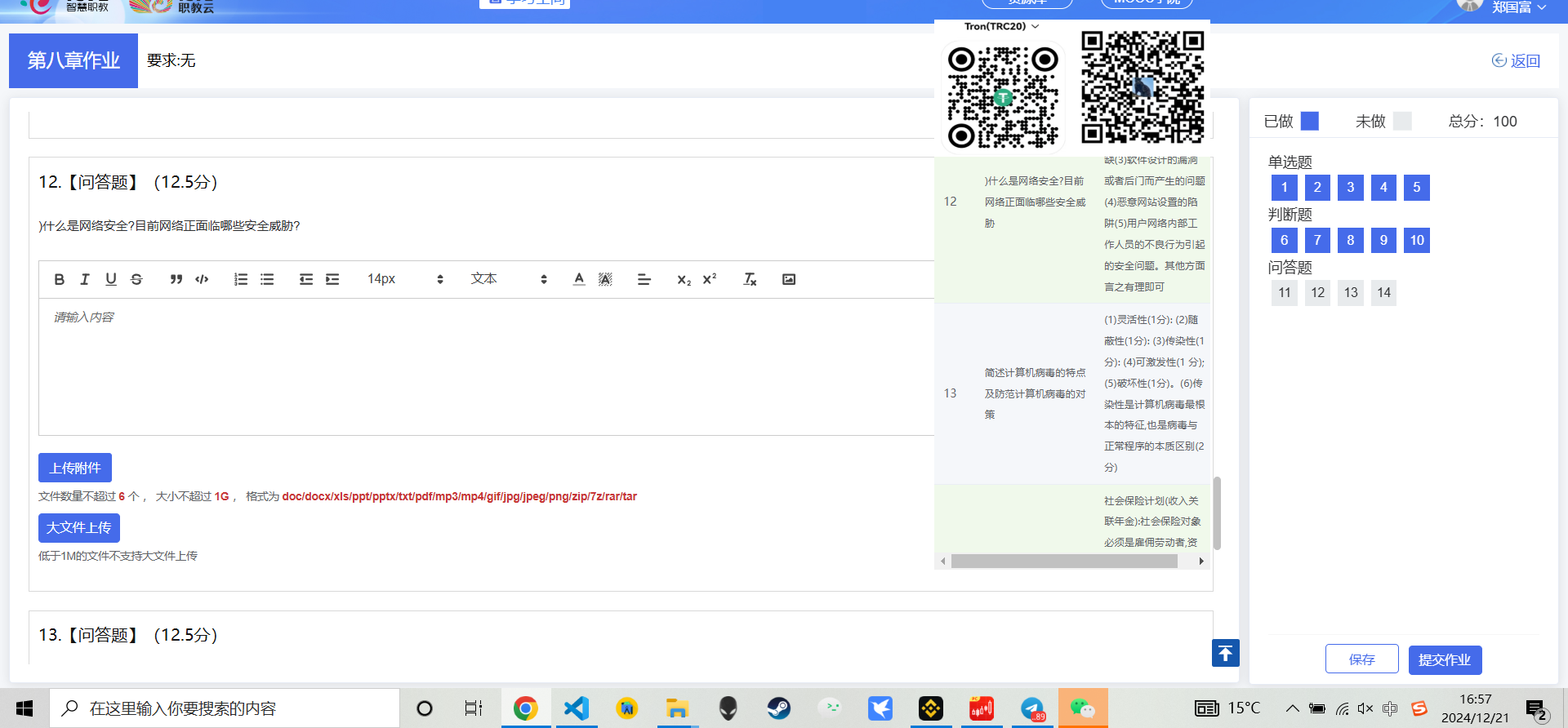Insert a code block
This screenshot has height=728, width=1568.
(202, 279)
